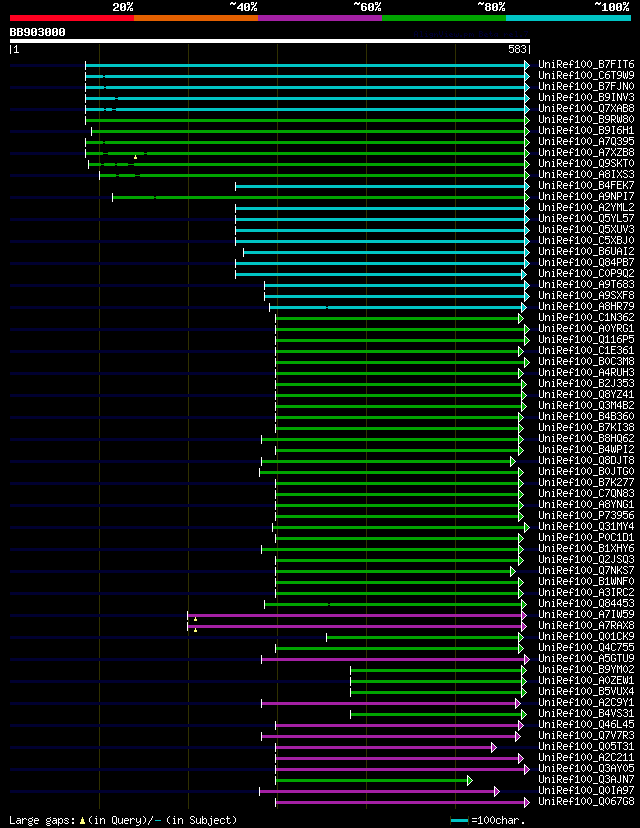
Task: Click the cyan ~100% legend color segment
Action: click(568, 18)
